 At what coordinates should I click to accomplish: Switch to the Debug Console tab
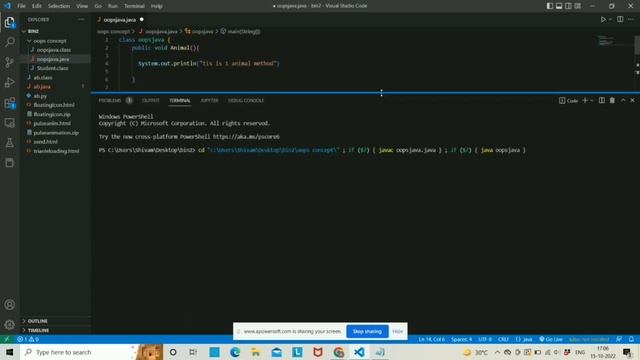(246, 100)
